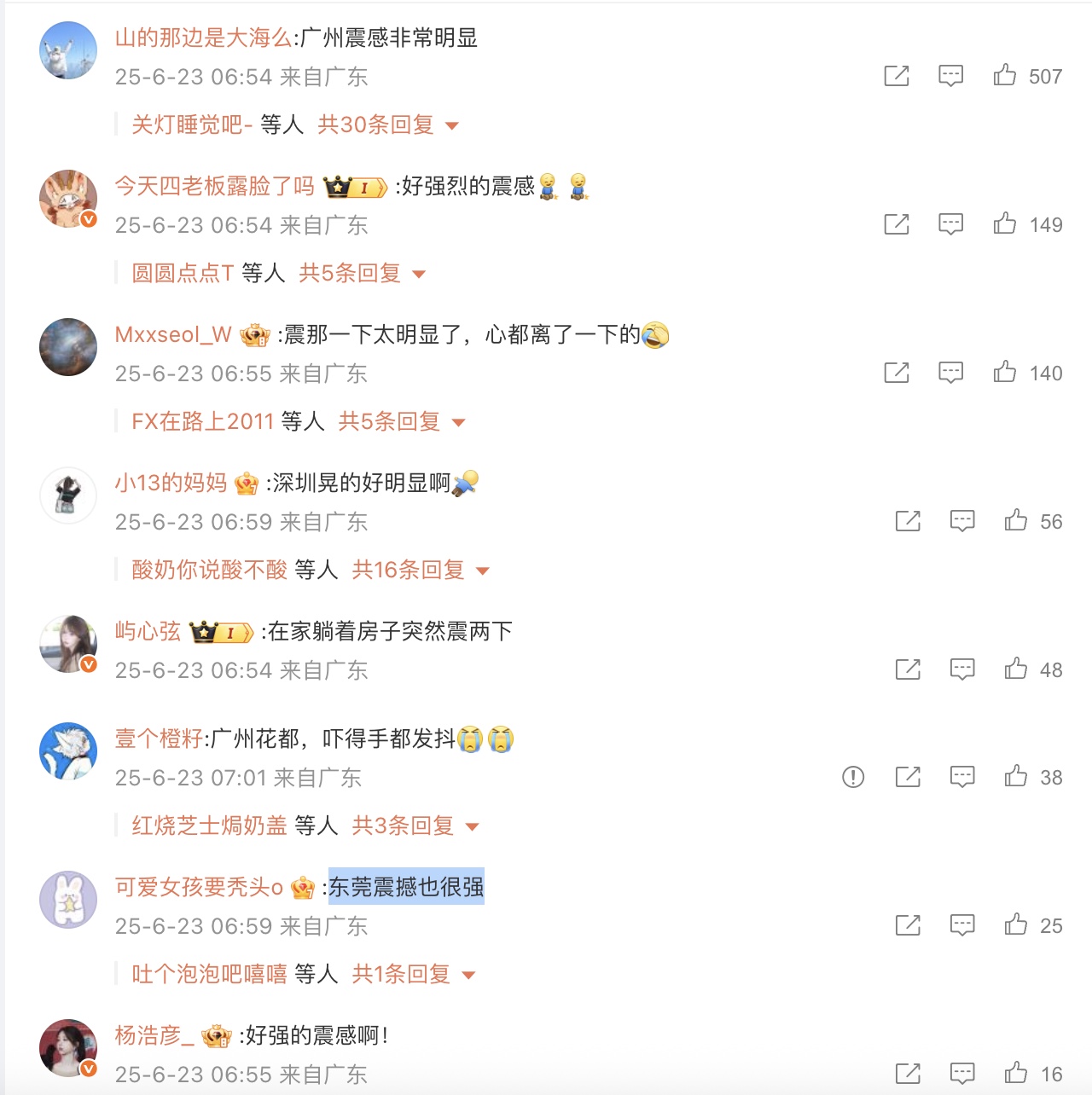Like 杨浩彦_'s comment
The image size is (1092, 1095).
[x=1015, y=1073]
